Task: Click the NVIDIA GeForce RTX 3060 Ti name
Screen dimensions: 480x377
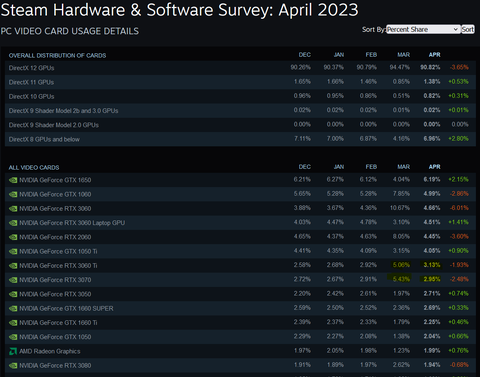Action: click(x=58, y=266)
